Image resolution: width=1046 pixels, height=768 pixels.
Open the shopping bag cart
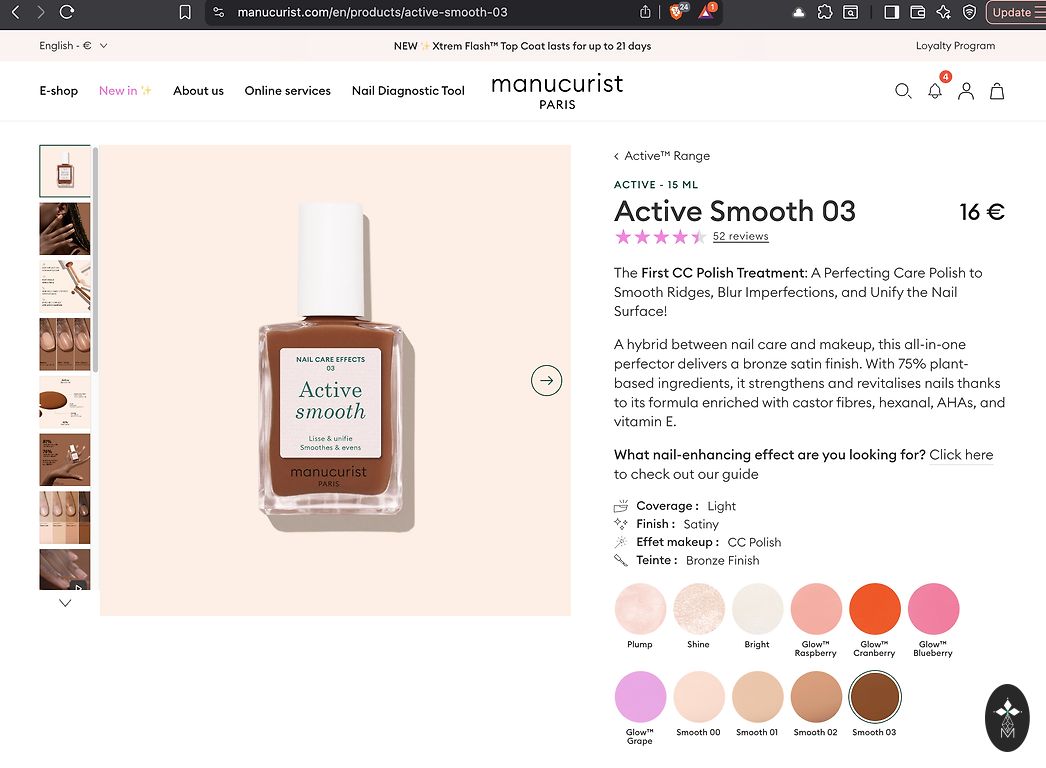[997, 91]
